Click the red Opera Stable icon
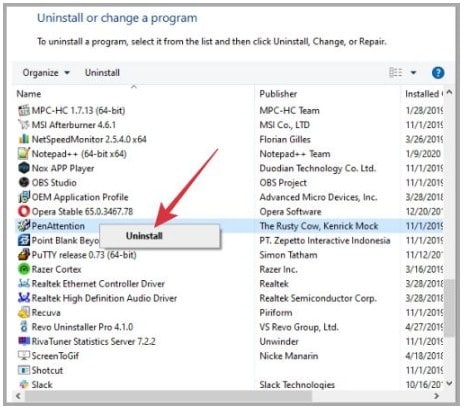 point(24,211)
